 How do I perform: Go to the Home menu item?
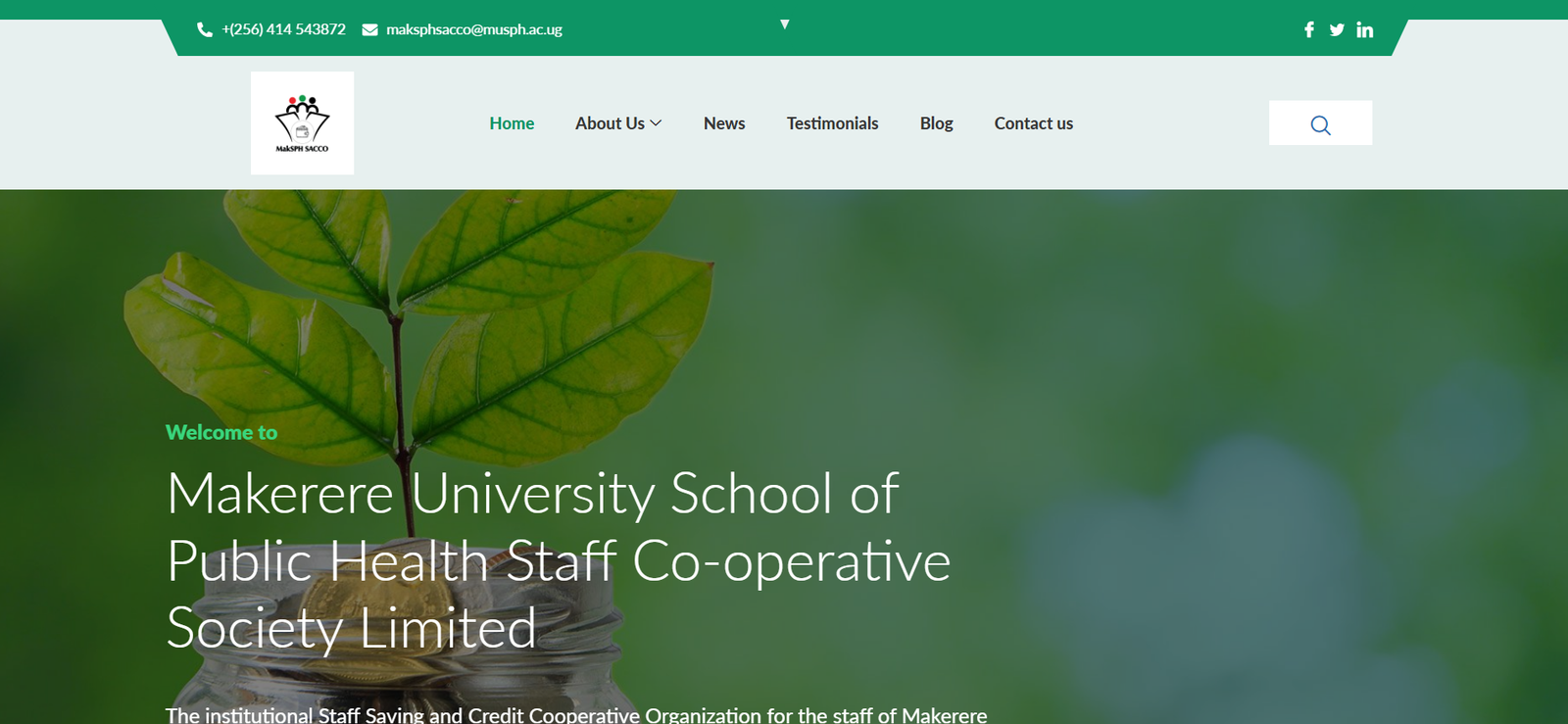coord(512,123)
